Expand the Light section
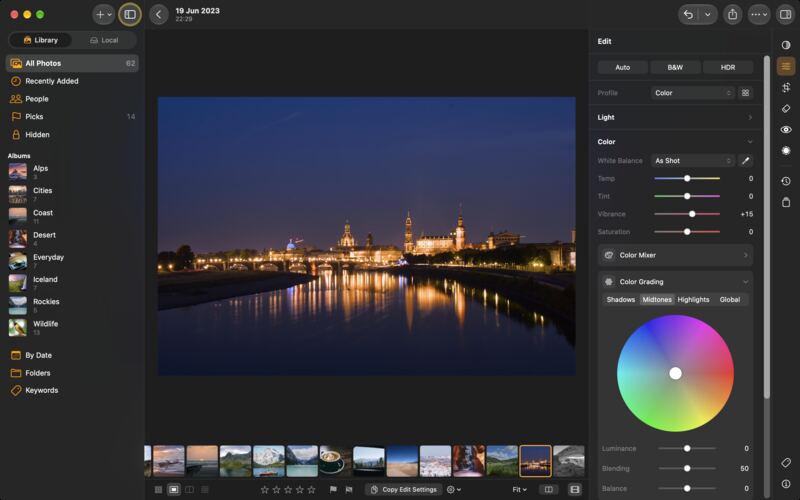The height and width of the screenshot is (500, 800). tap(675, 117)
